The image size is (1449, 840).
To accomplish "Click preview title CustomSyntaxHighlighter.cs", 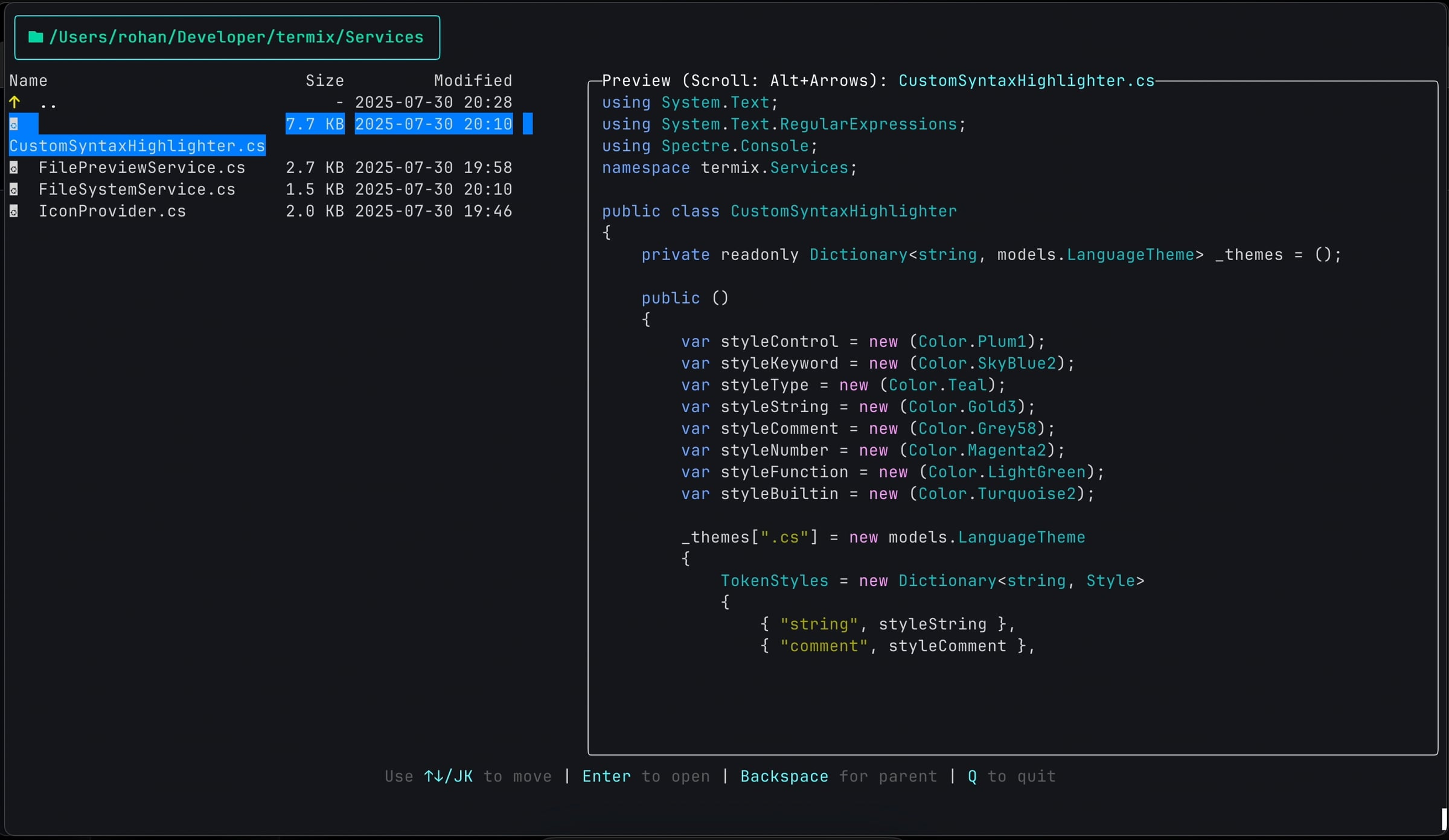I will (1026, 81).
